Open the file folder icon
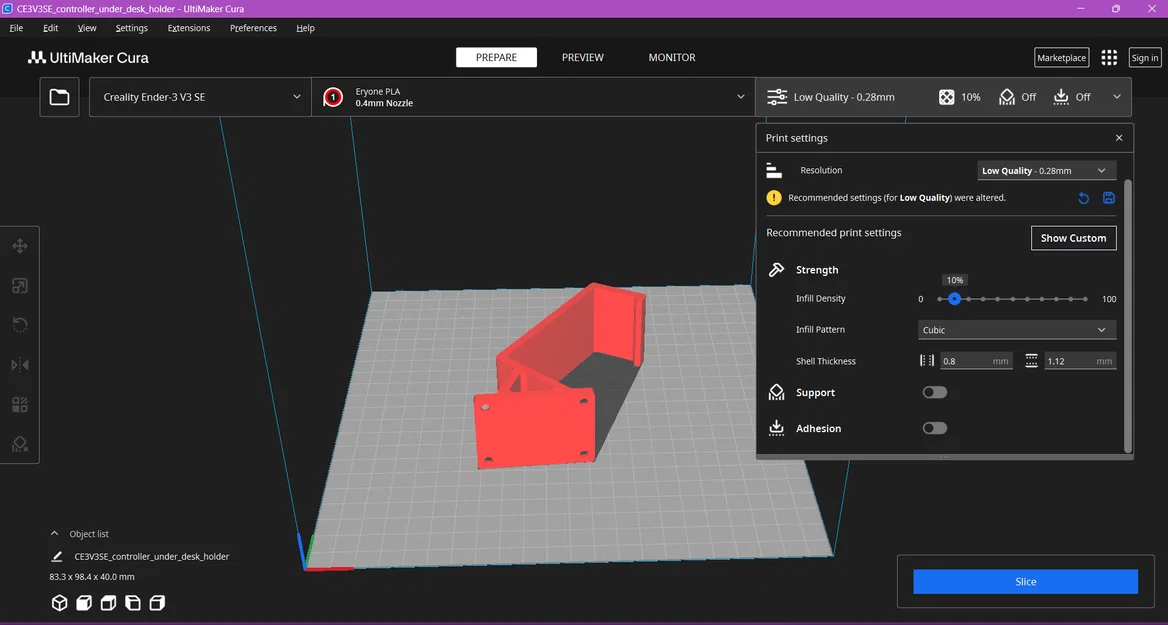This screenshot has height=625, width=1168. pyautogui.click(x=60, y=97)
